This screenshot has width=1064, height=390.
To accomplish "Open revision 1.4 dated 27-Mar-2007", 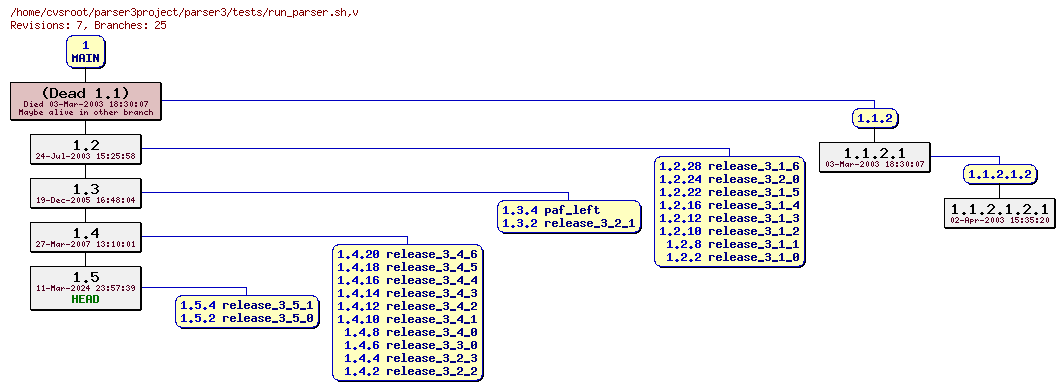I will pyautogui.click(x=86, y=237).
